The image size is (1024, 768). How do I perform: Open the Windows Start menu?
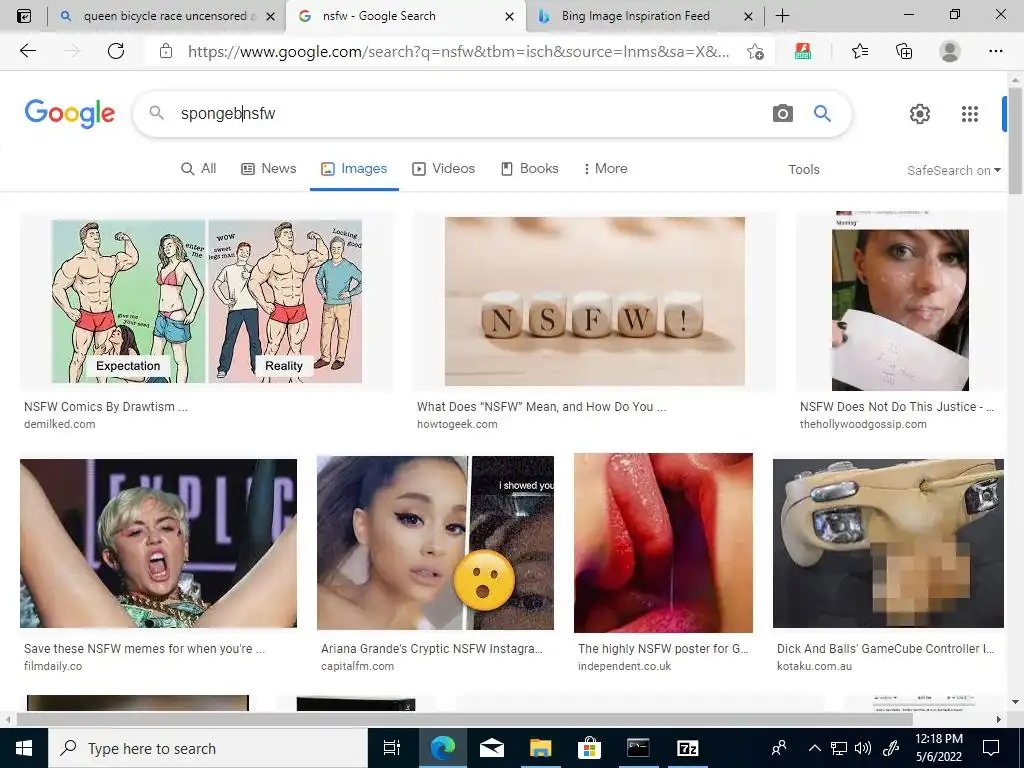(24, 748)
